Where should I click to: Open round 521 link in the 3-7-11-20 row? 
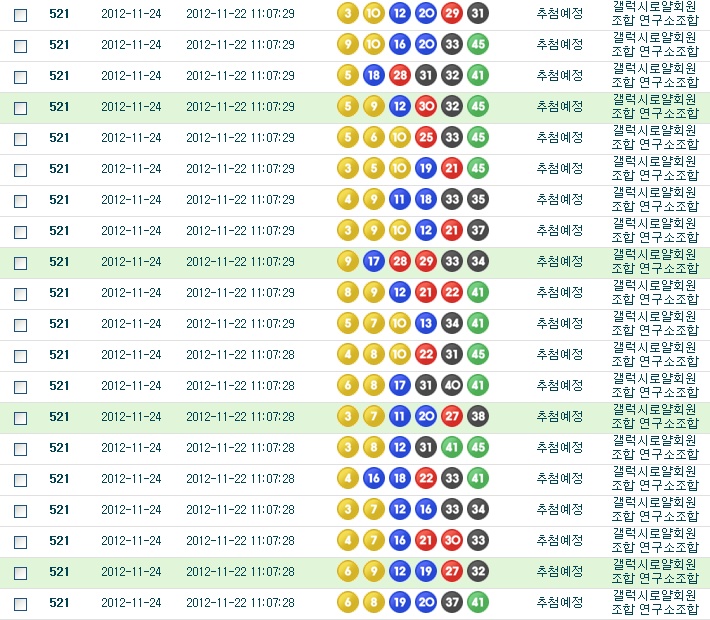[x=59, y=417]
